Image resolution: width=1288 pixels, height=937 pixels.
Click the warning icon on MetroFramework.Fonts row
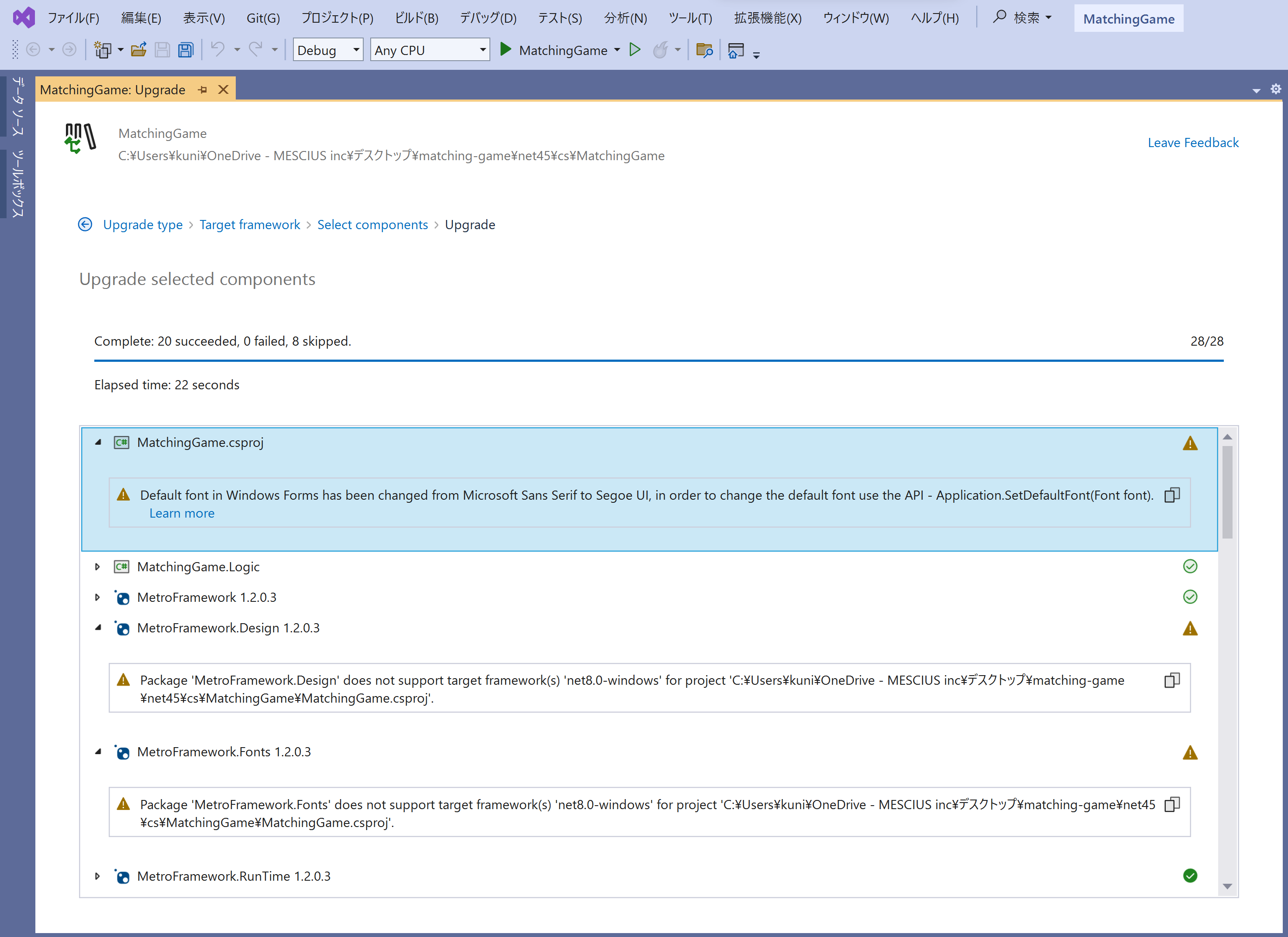pos(1190,753)
